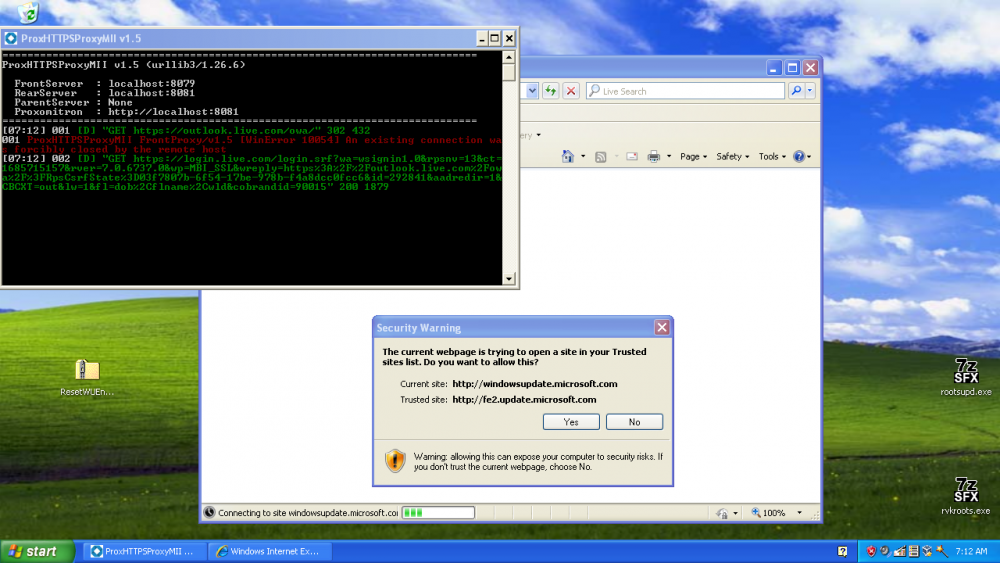
Task: Click scroll down arrow in ProxHTTPSProxyMII console
Action: click(x=508, y=279)
